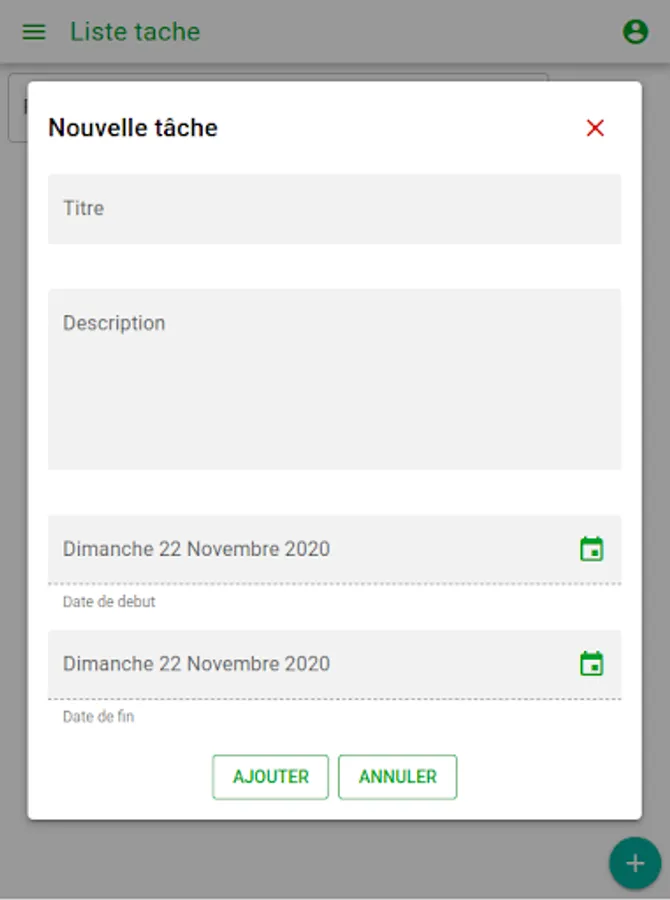
Task: Click the Liste tache app title
Action: [x=135, y=32]
